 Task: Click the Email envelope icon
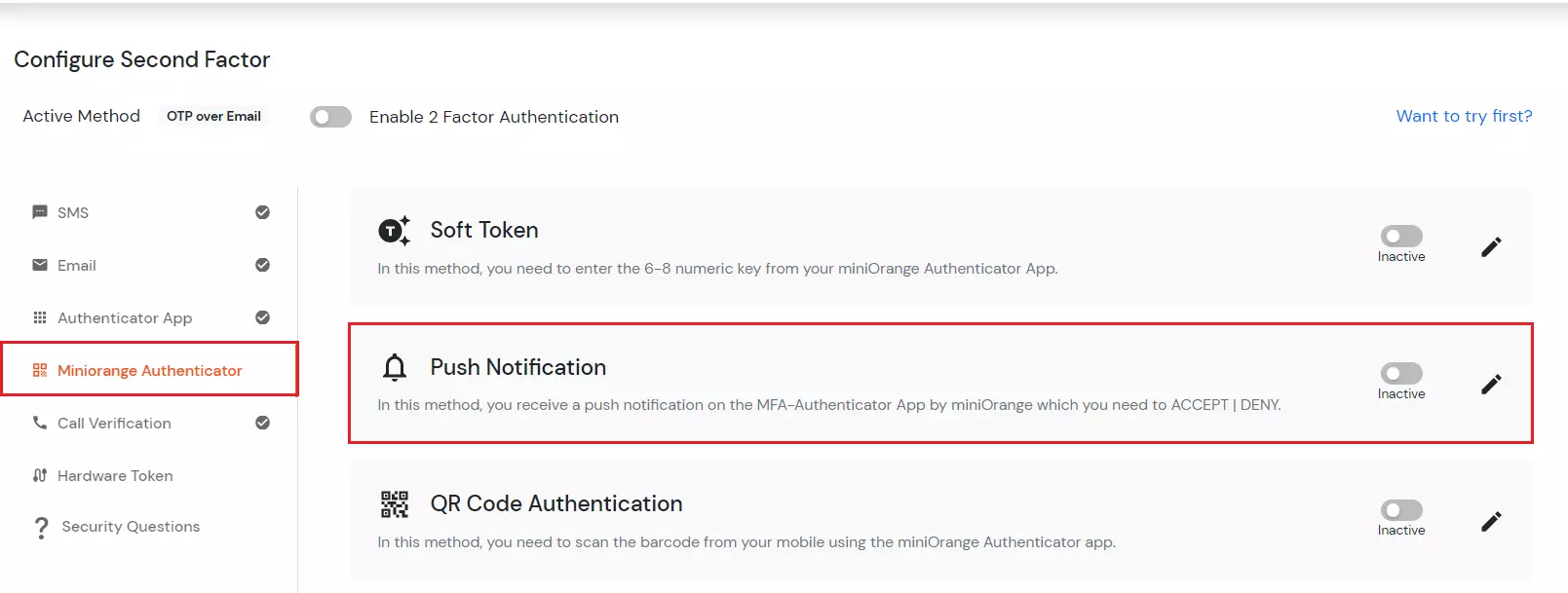tap(39, 265)
